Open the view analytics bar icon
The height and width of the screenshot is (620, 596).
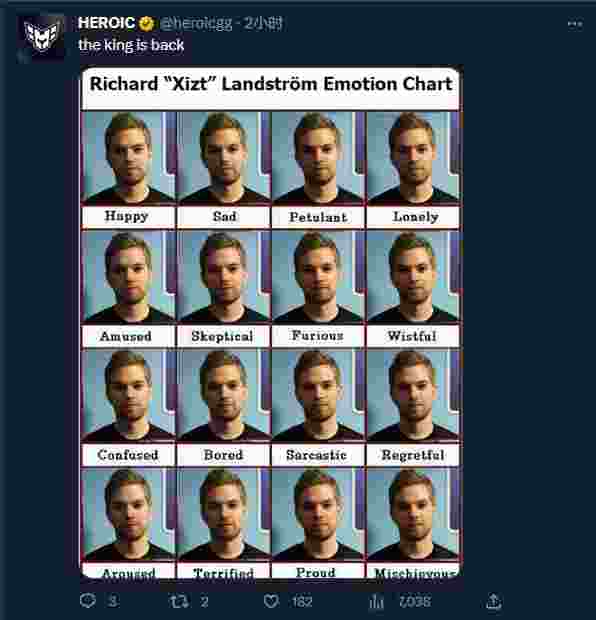point(376,602)
